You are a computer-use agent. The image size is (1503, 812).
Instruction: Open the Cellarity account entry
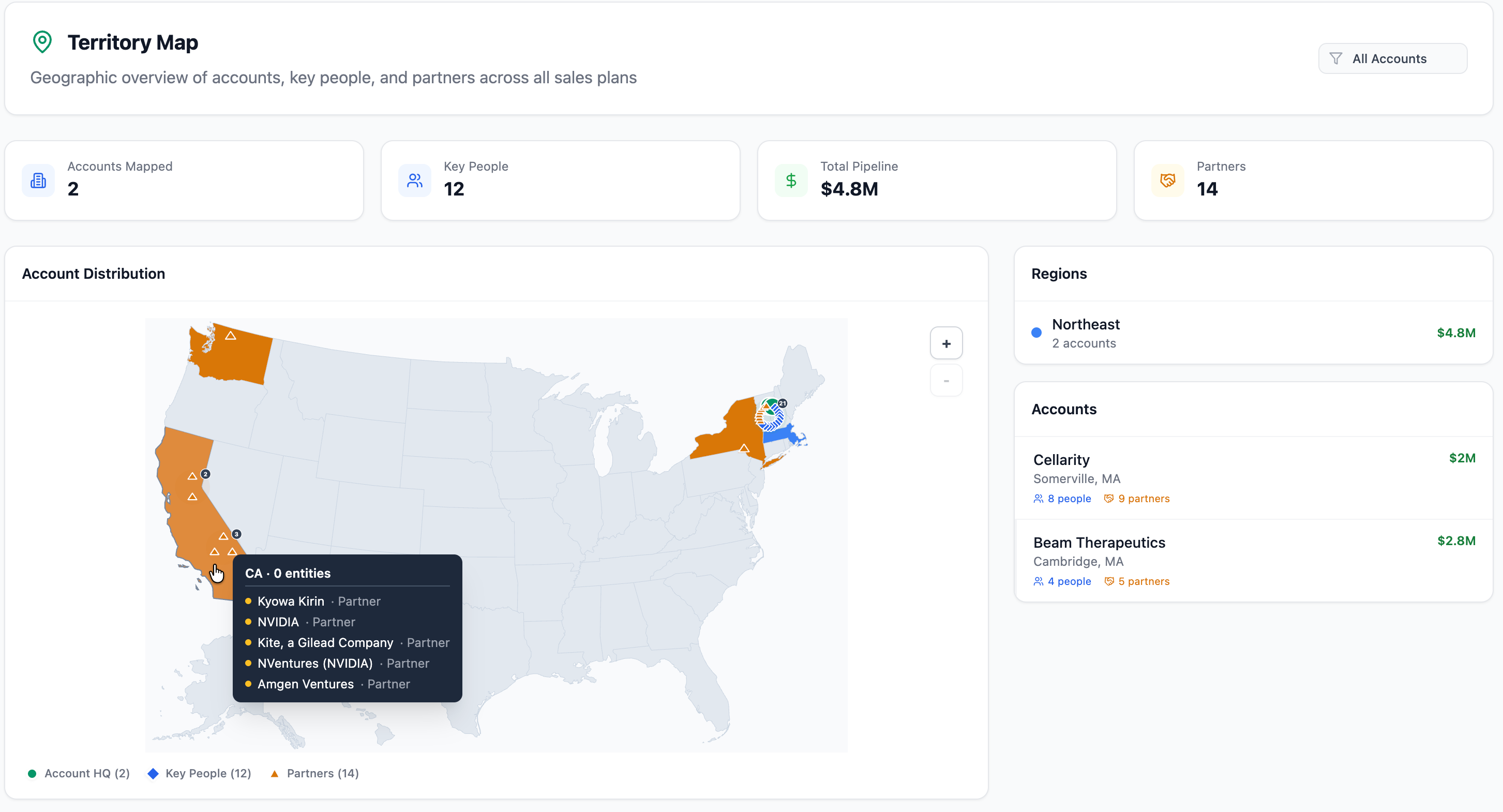(x=1253, y=477)
